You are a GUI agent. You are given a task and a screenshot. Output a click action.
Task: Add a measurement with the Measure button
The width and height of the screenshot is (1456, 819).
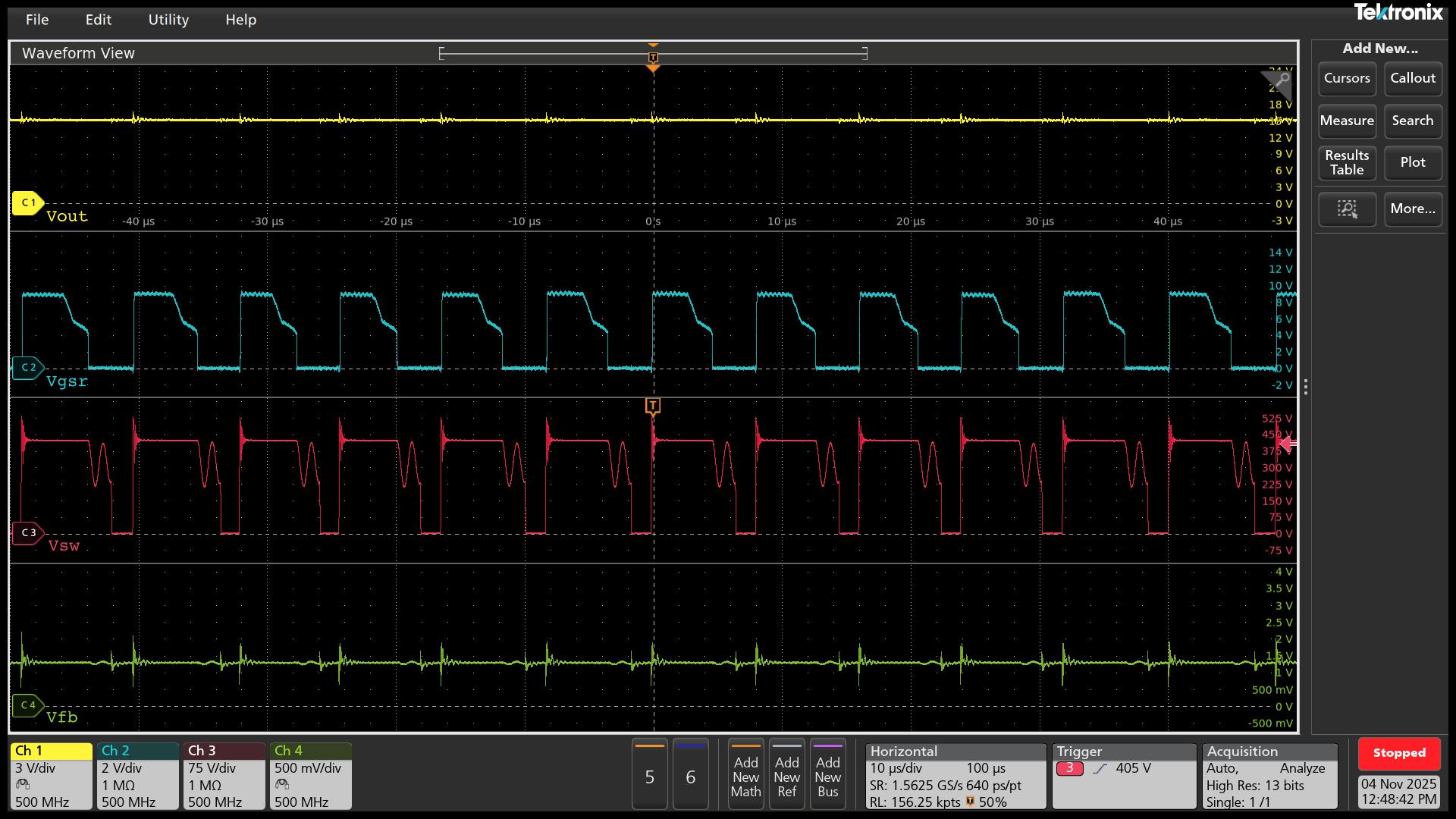(x=1347, y=121)
